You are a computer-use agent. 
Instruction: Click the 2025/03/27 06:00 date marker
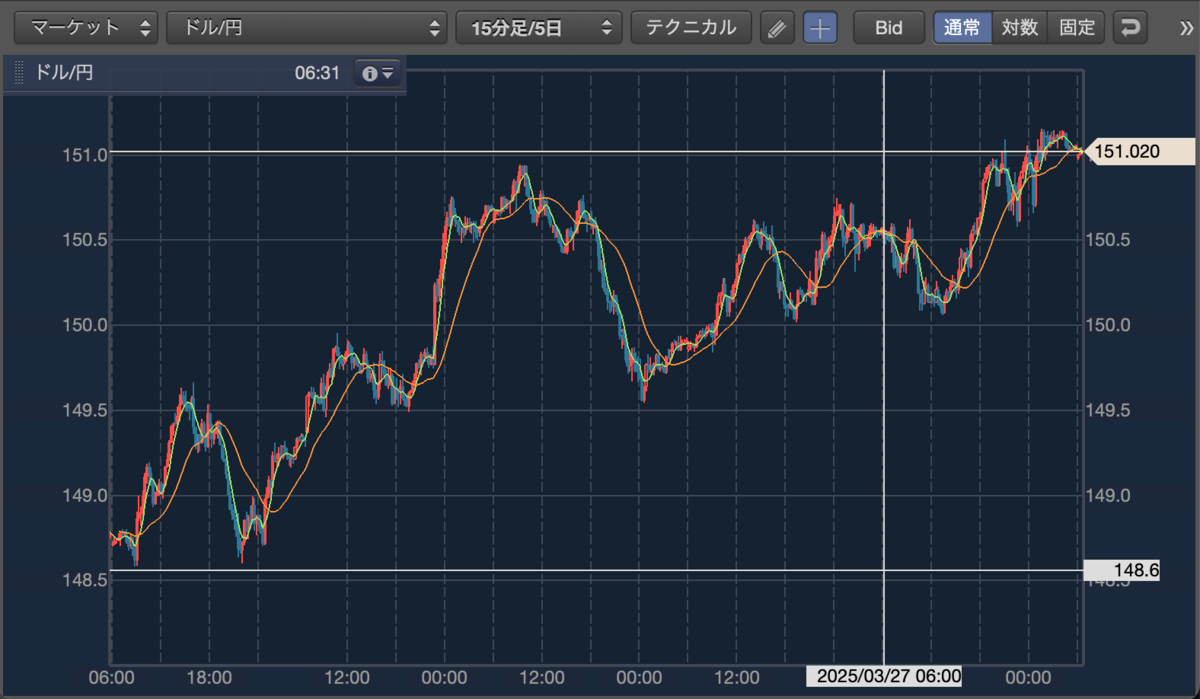pyautogui.click(x=885, y=676)
